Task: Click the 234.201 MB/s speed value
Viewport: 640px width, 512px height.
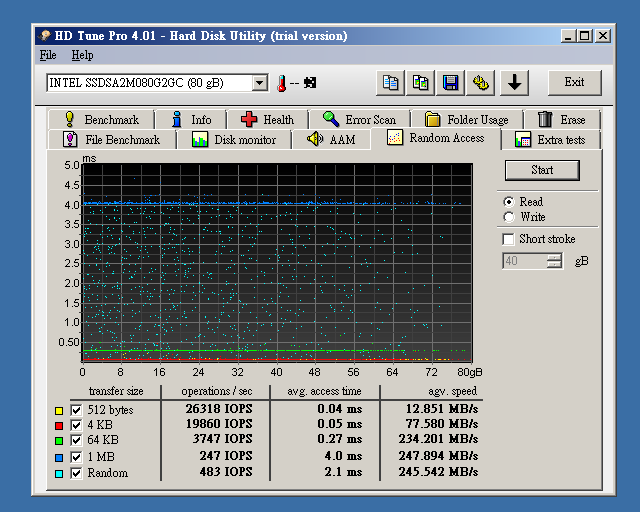Action: tap(438, 439)
